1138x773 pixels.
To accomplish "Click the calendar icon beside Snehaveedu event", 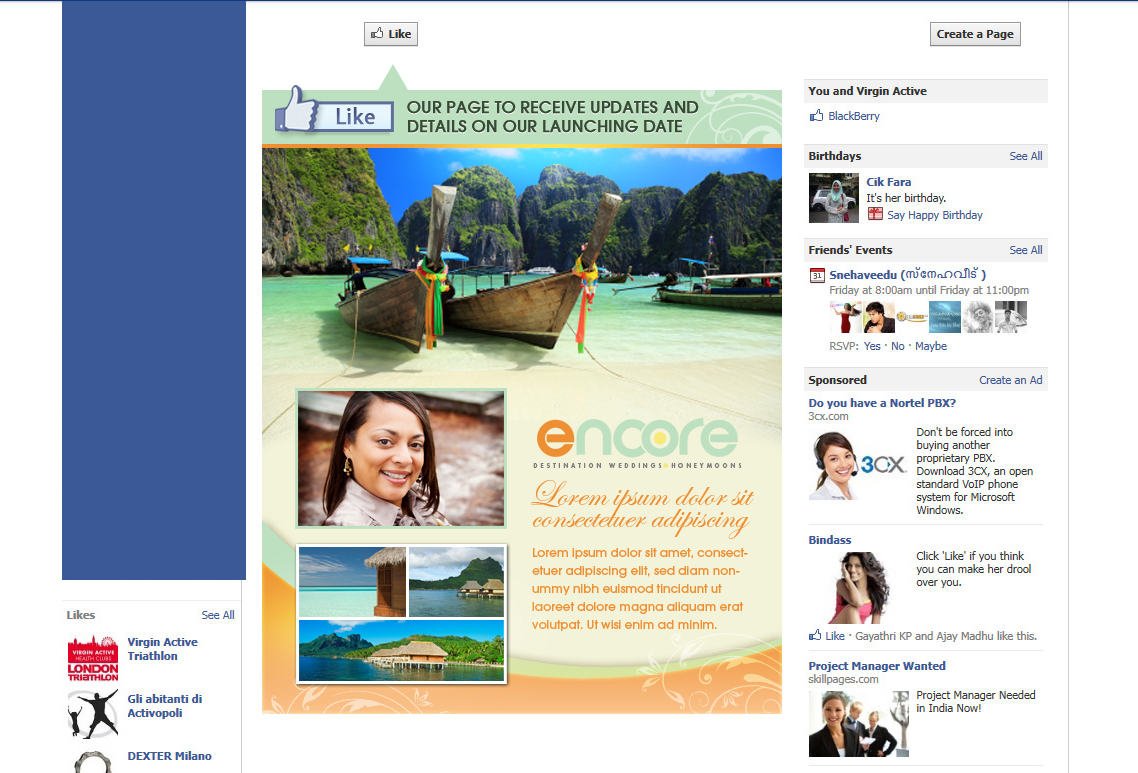I will (816, 275).
